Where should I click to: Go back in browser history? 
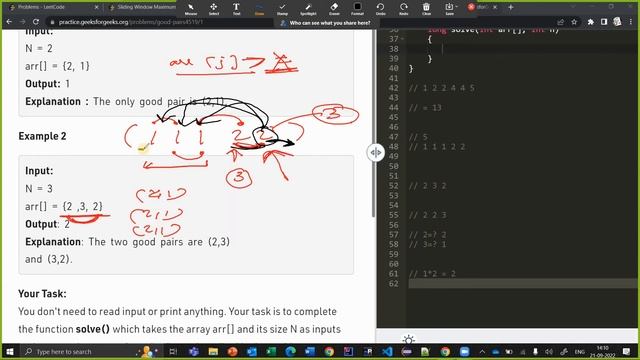9,22
